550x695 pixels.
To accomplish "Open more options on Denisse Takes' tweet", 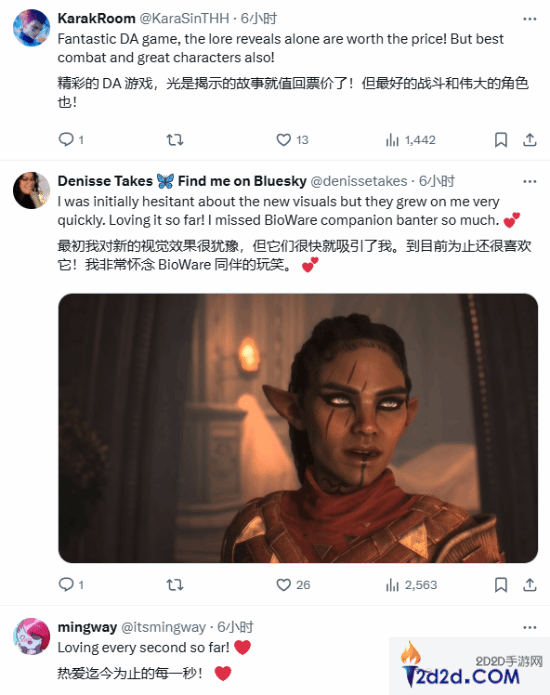I will point(530,182).
